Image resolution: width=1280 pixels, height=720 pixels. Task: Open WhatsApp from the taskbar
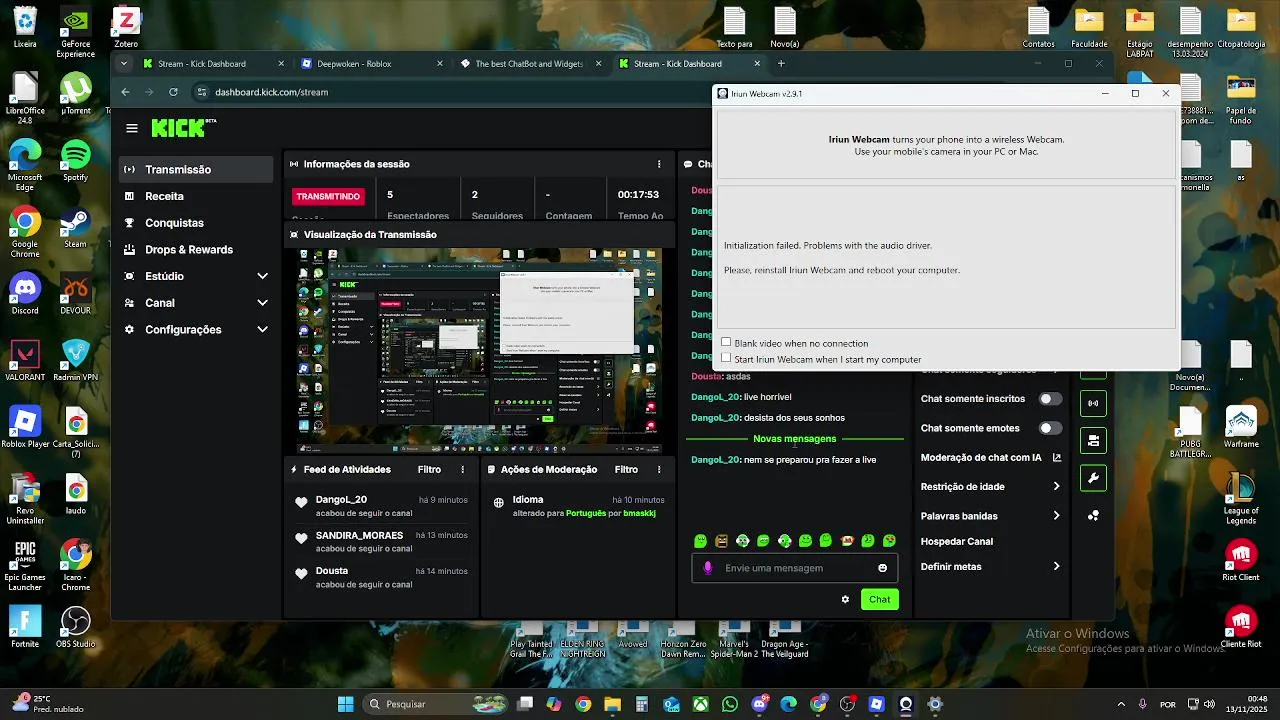click(730, 704)
